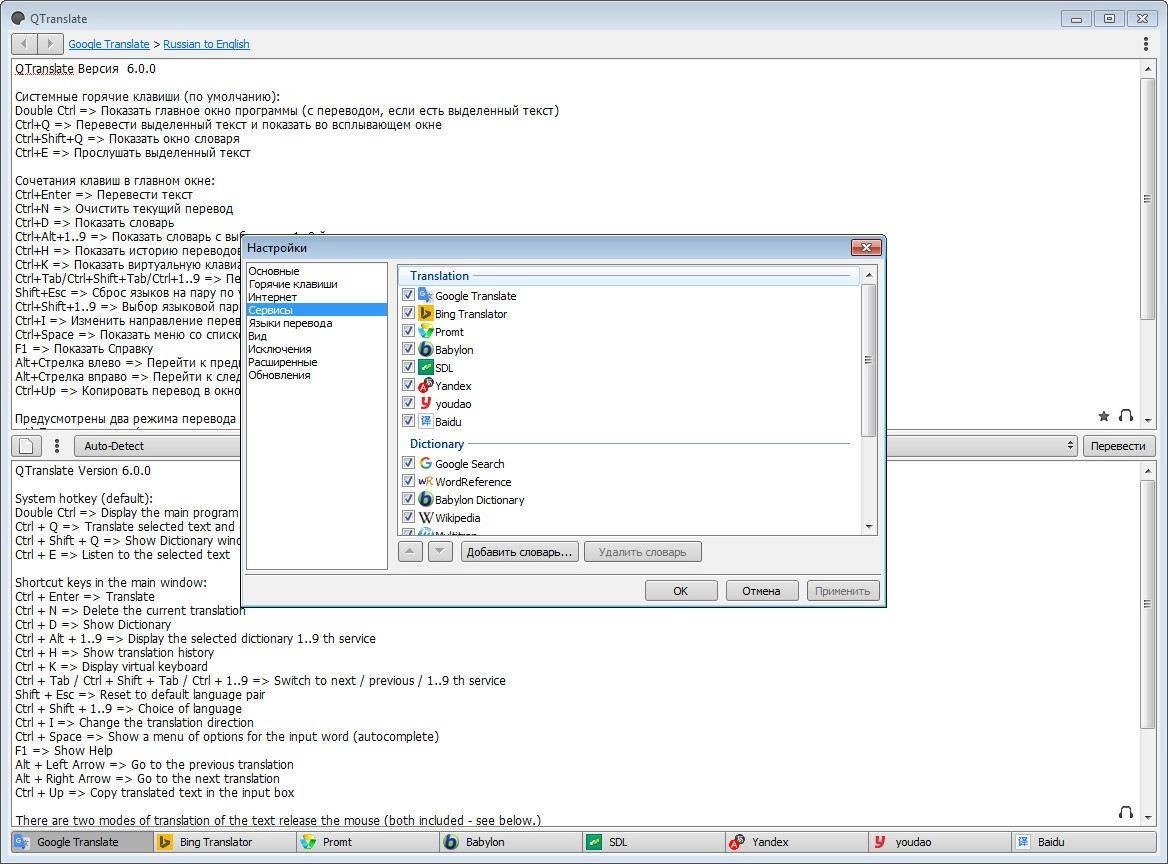Open the Russian to English link

(206, 44)
